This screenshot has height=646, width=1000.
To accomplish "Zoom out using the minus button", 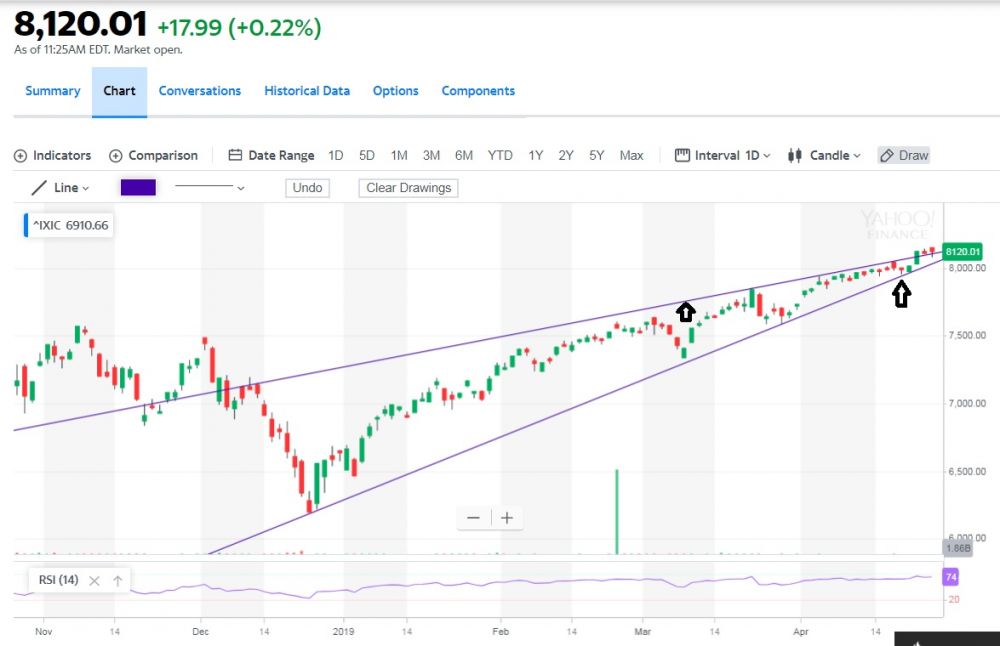I will [473, 518].
